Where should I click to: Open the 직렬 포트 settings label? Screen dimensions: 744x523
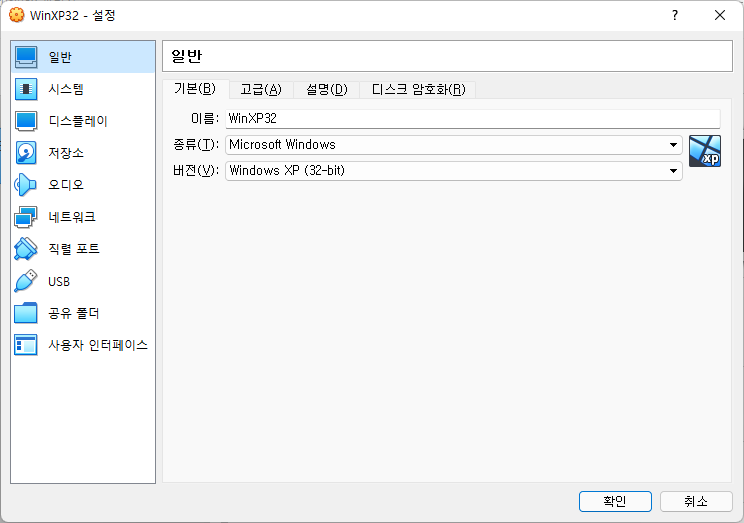click(74, 249)
